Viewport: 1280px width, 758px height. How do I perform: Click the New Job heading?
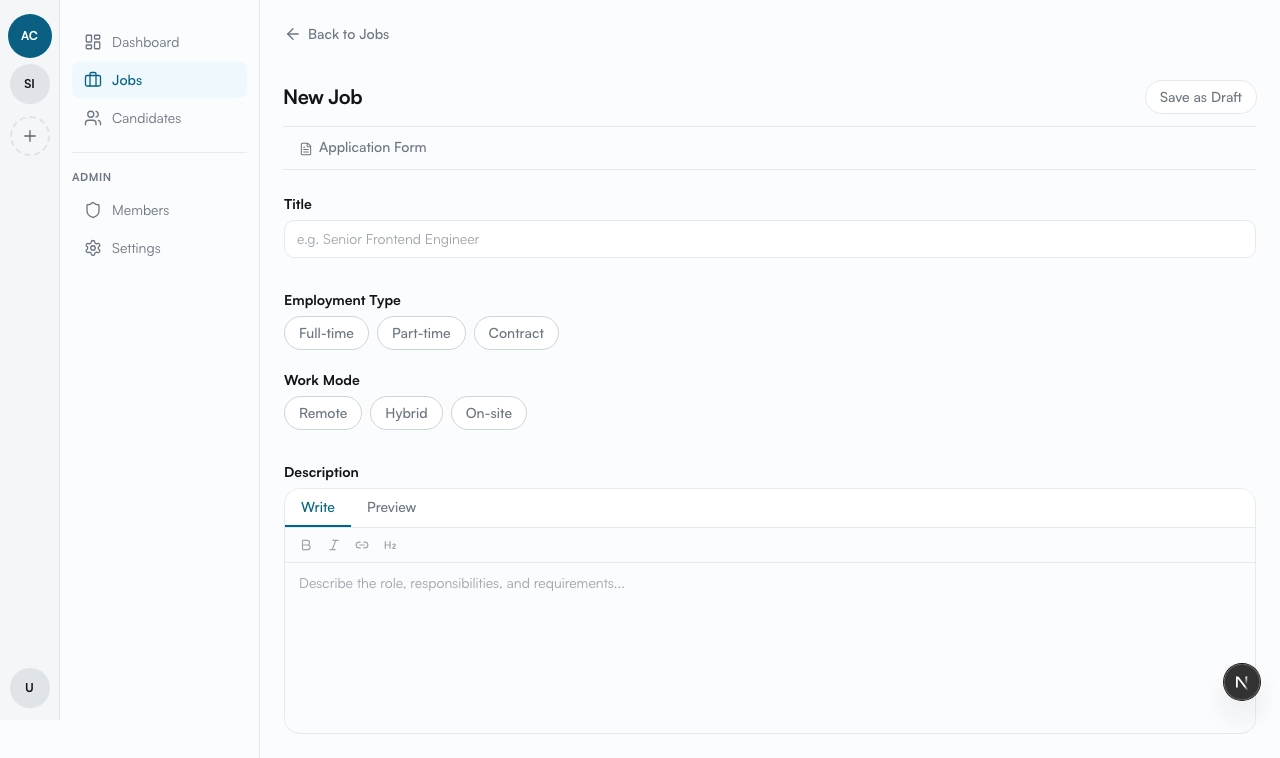[x=323, y=97]
